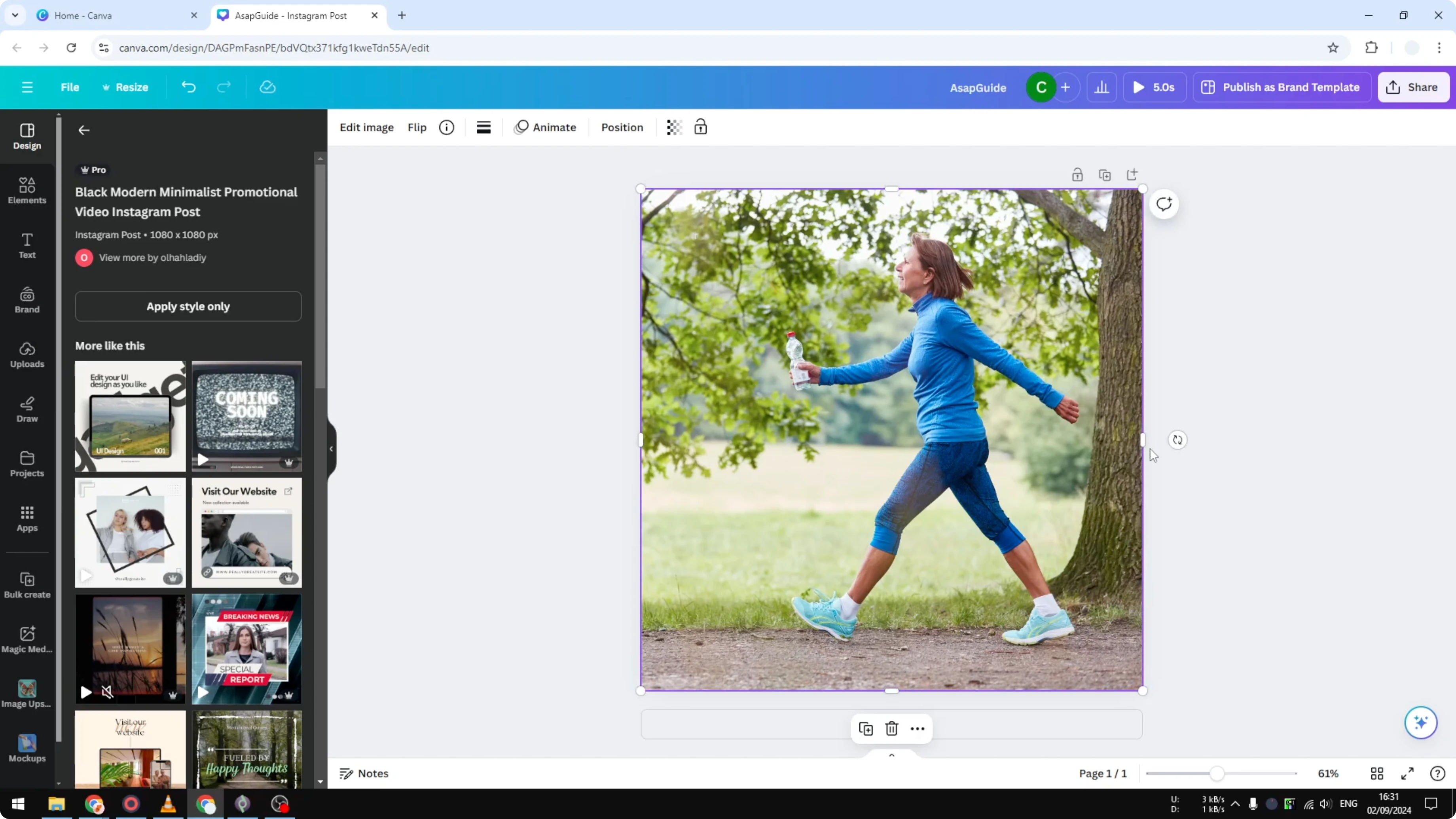Click the AsapGuide design title
1456x819 pixels.
point(978,87)
